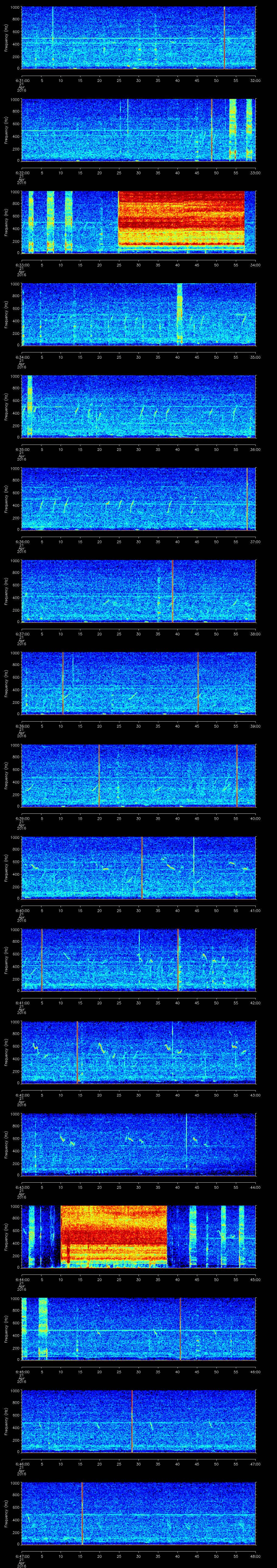Select red spike near 14s in 6:42:00 spectrogram

(77, 1052)
